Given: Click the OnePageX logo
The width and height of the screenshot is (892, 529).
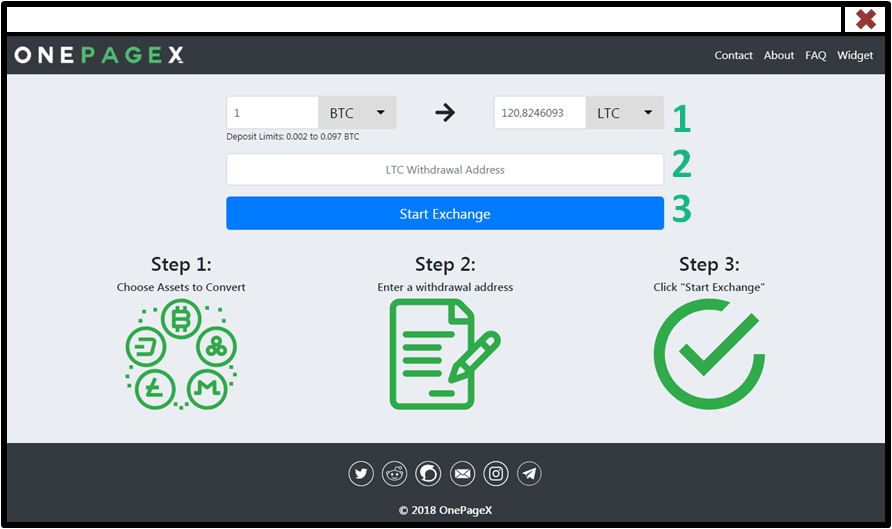Looking at the screenshot, I should click(99, 55).
